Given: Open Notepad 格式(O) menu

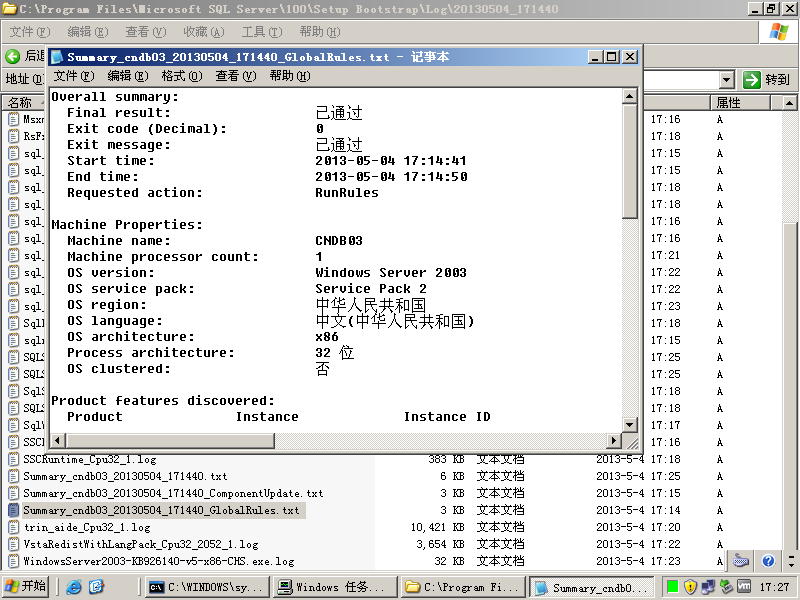Looking at the screenshot, I should [182, 76].
